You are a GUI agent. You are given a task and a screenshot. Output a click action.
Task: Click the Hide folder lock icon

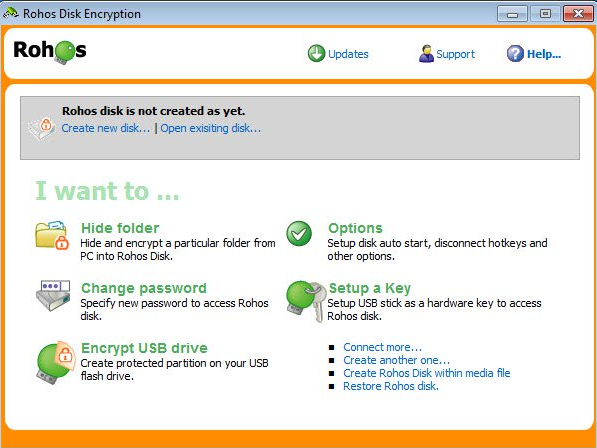52,235
